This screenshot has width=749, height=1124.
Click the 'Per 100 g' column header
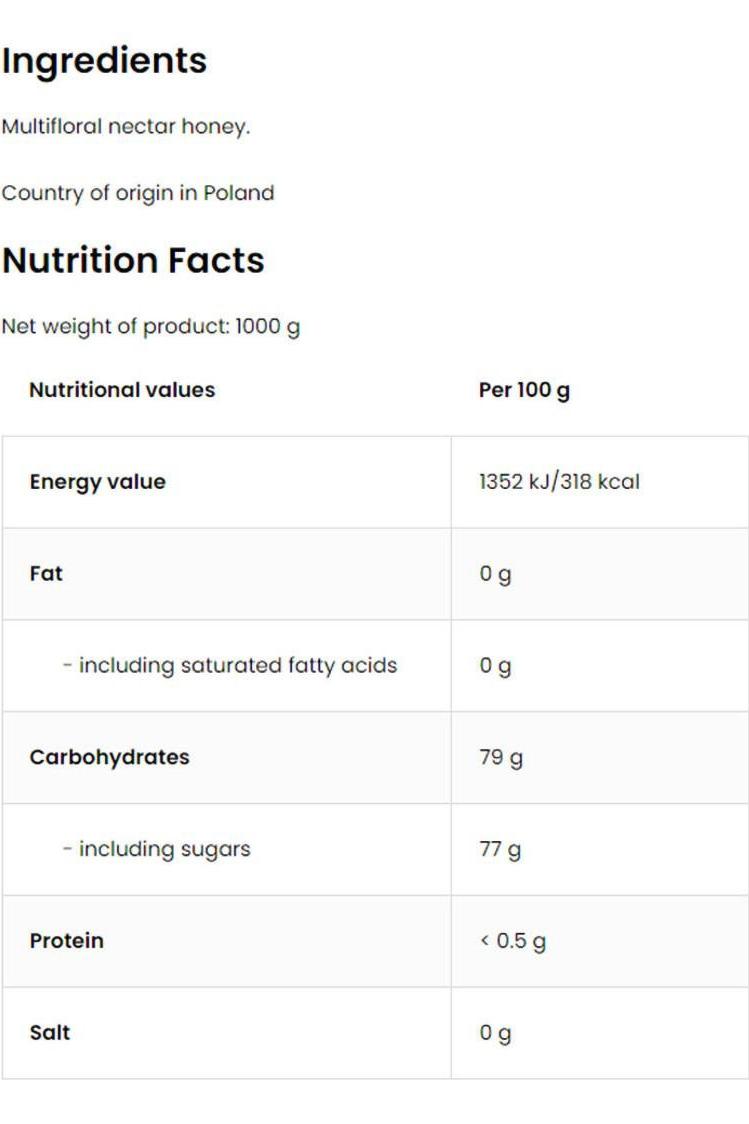(524, 390)
